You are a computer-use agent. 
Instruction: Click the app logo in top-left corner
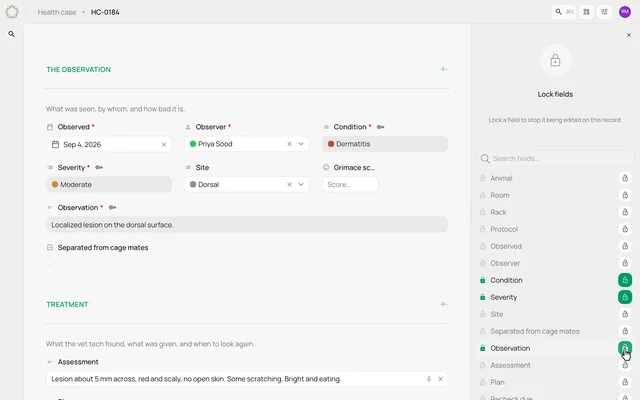tap(12, 12)
